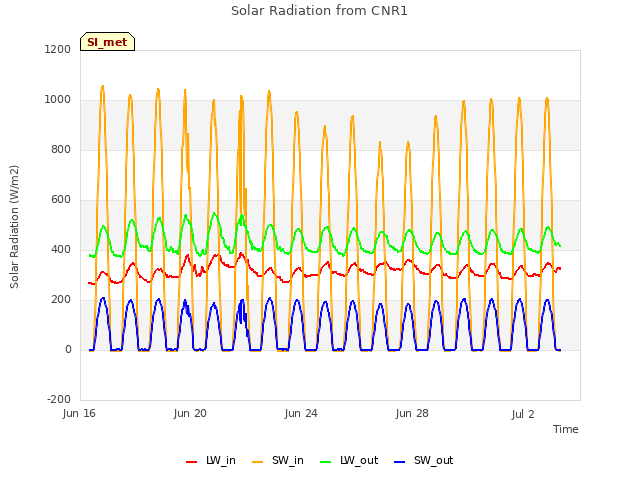
Task: Click the Jun 20 x-axis tick label
Action: point(190,413)
